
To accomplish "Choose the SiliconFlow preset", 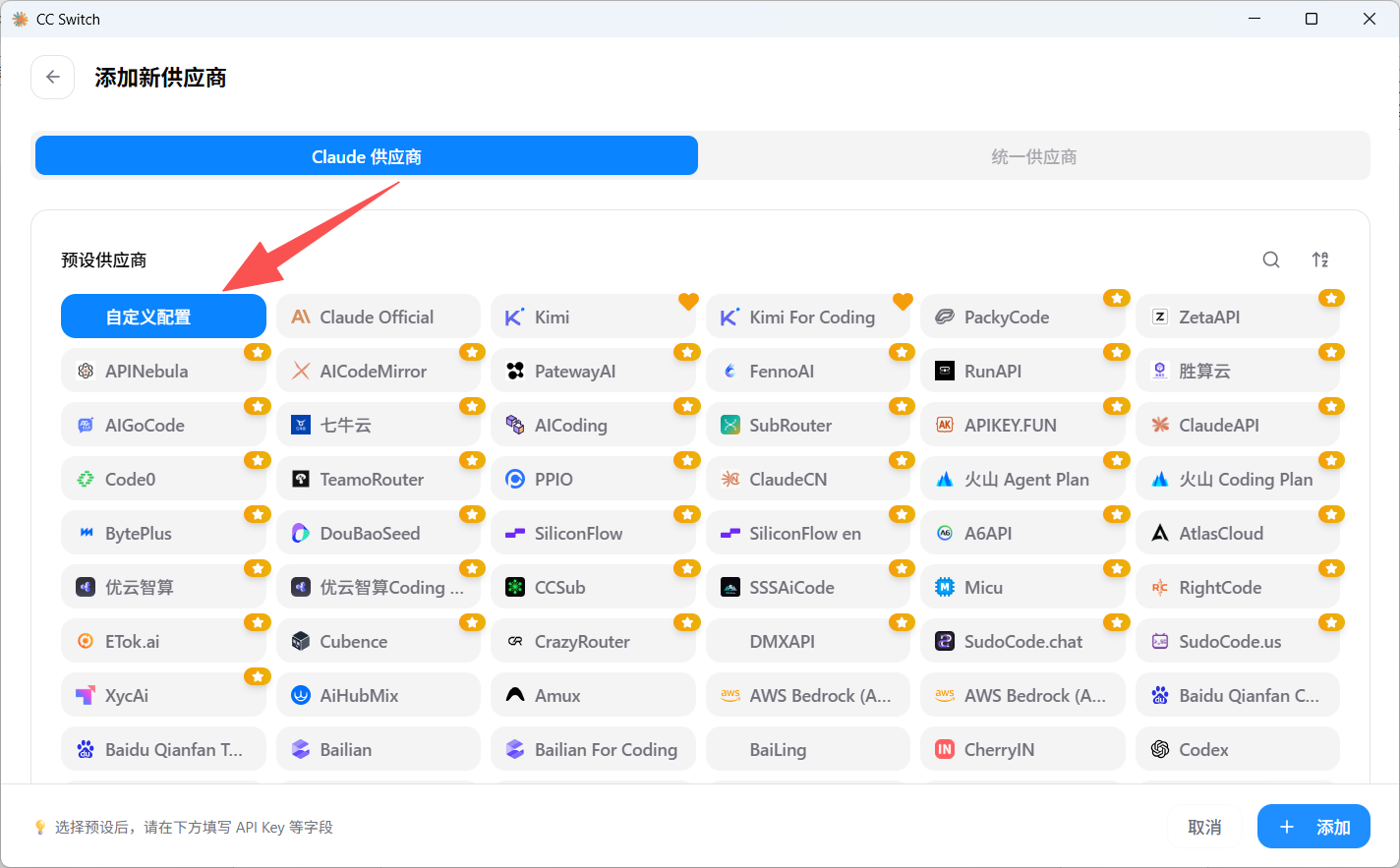I will coord(593,533).
